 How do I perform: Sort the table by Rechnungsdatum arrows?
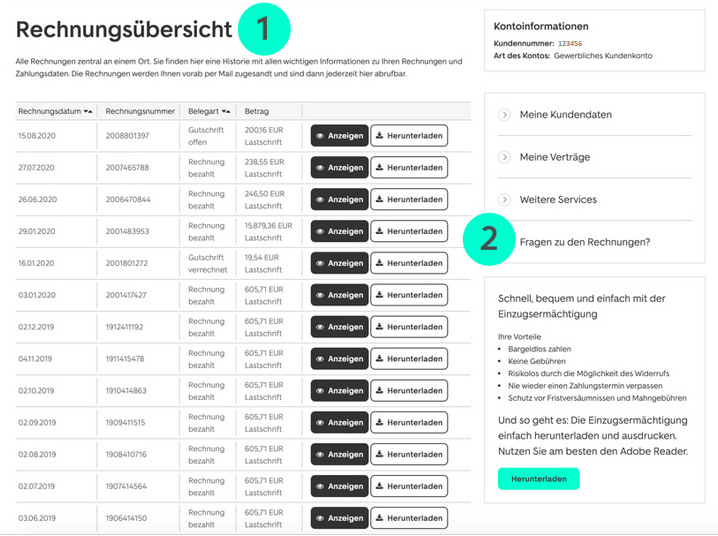coord(89,111)
